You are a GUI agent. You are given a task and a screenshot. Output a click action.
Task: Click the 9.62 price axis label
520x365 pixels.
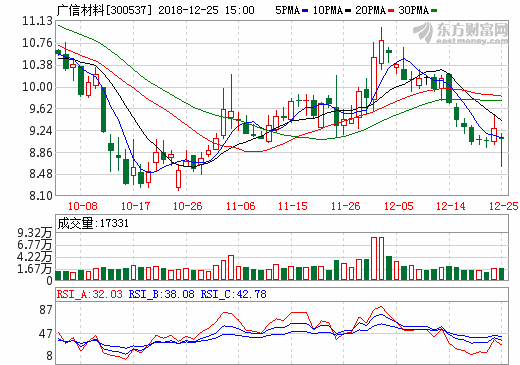coord(41,109)
